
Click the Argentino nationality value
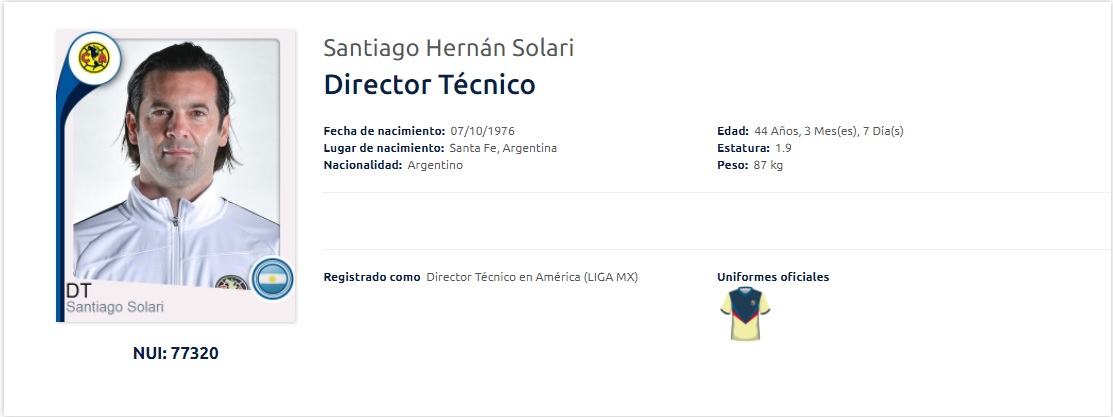pyautogui.click(x=435, y=165)
